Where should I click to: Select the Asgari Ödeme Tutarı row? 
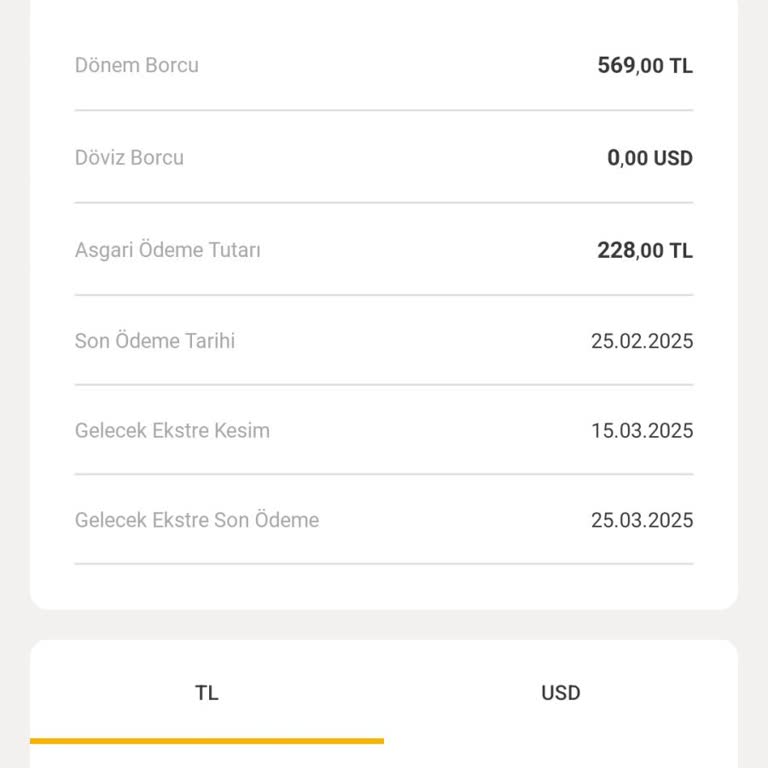(x=384, y=250)
